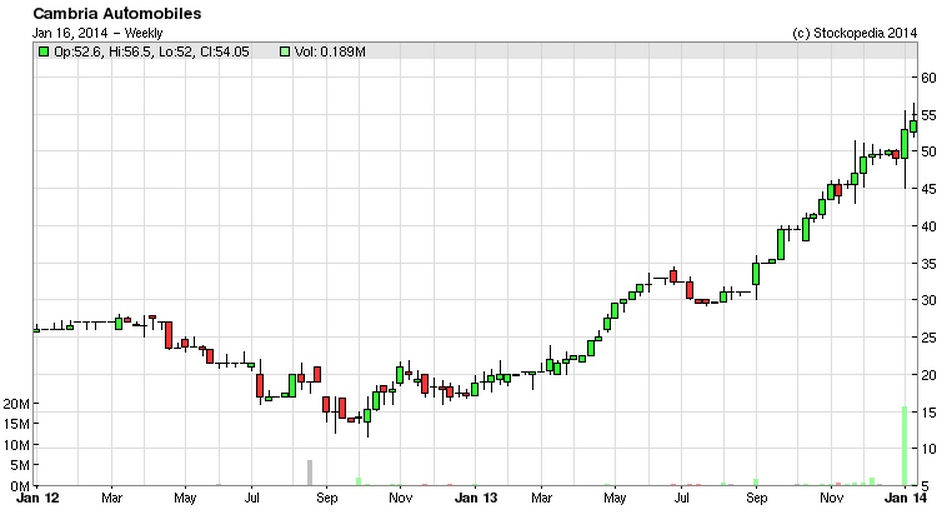Click the 'Op:52.6, Hi:56.5, Lo:52, Cl:54.05' readout
Screen dimensions: 952x526
click(x=152, y=52)
